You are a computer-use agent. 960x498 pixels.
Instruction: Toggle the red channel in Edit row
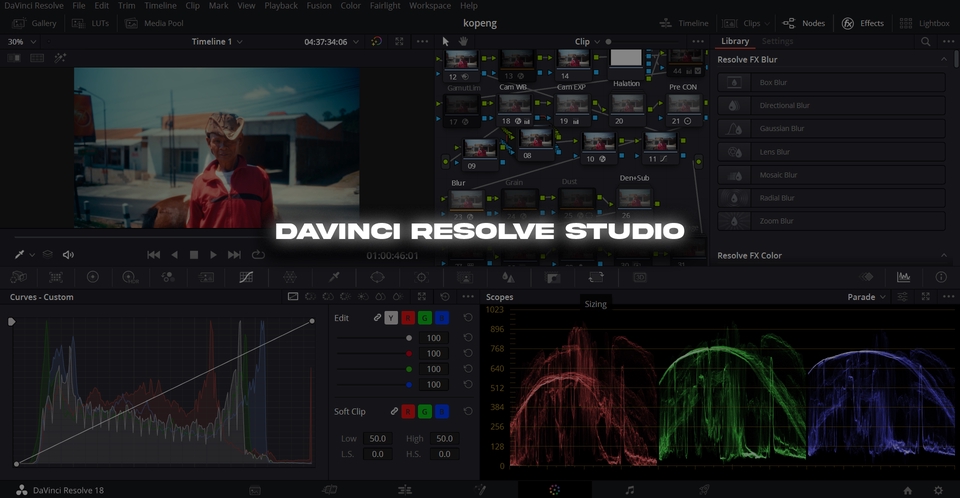coord(408,318)
